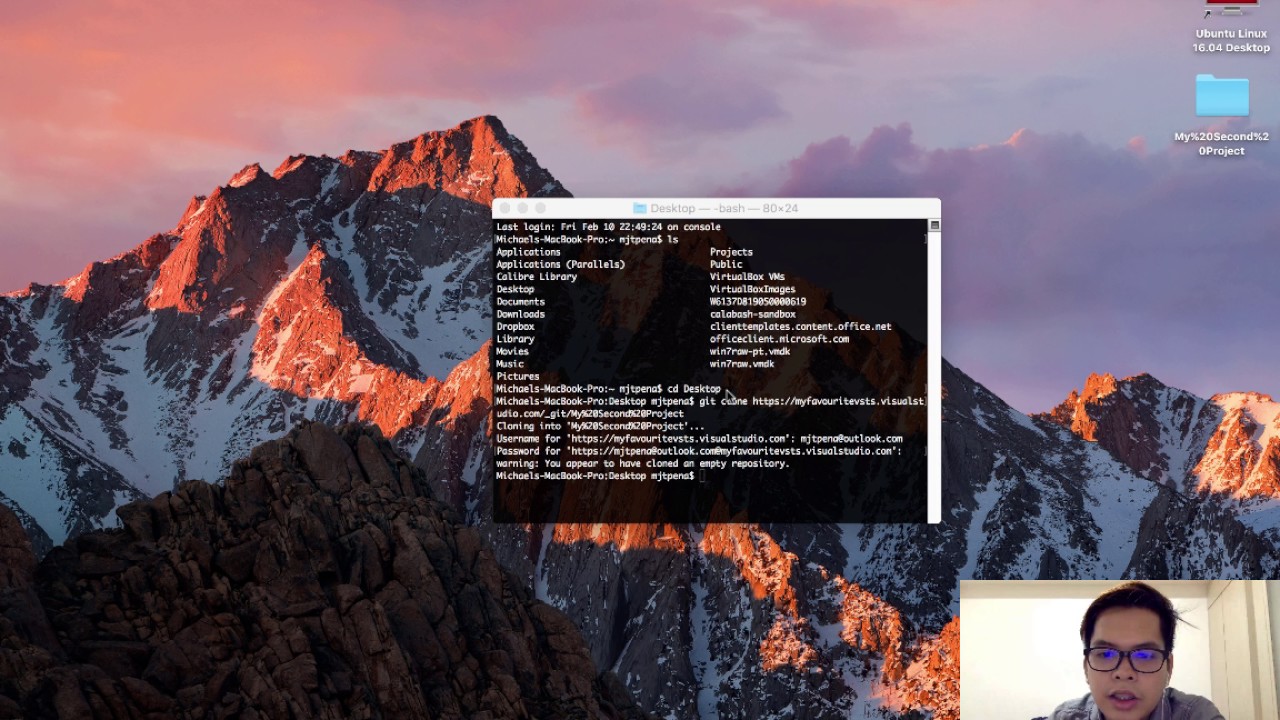Image resolution: width=1280 pixels, height=720 pixels.
Task: Click the 'calabash-sandbox' entry
Action: coord(753,314)
